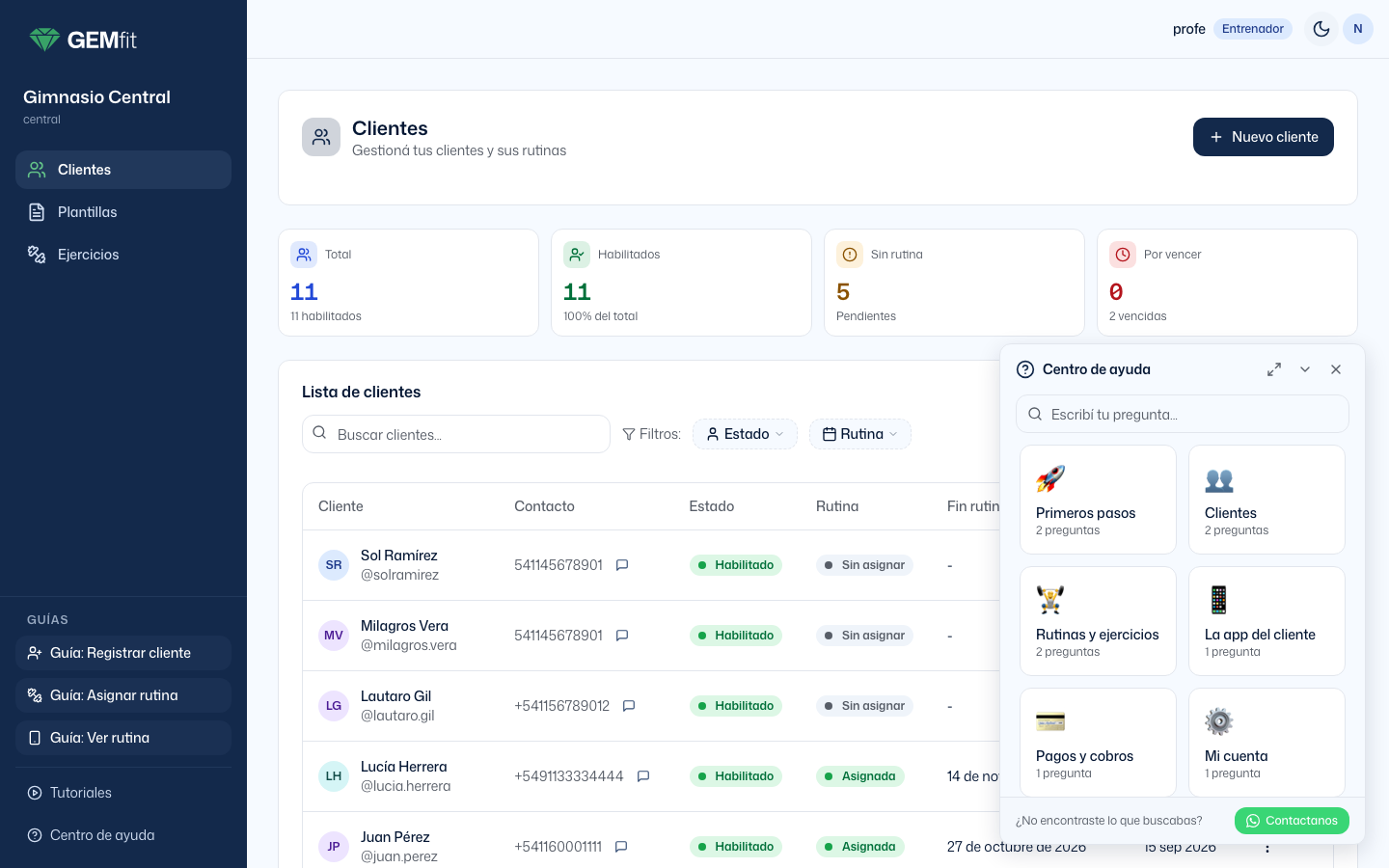
Task: Open the Primeros pasos rocket category
Action: [x=1098, y=500]
